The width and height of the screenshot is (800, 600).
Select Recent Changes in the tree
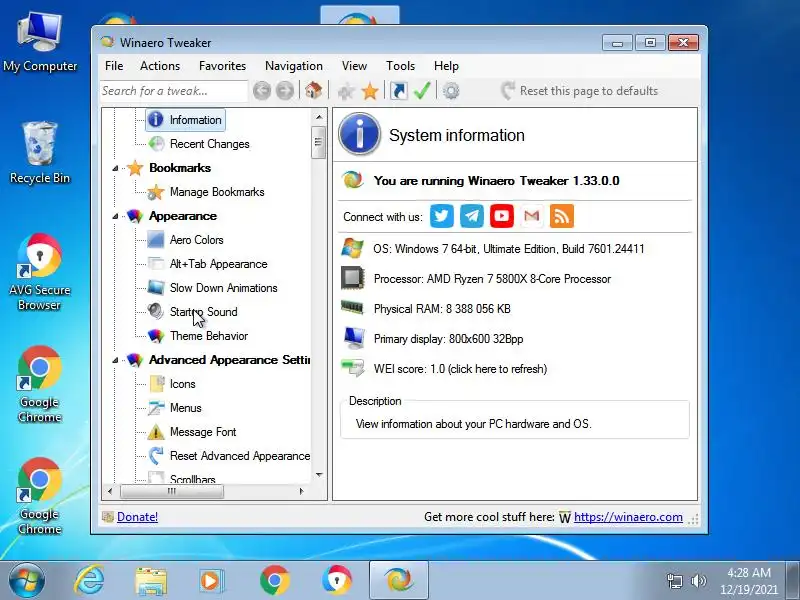[x=209, y=144]
